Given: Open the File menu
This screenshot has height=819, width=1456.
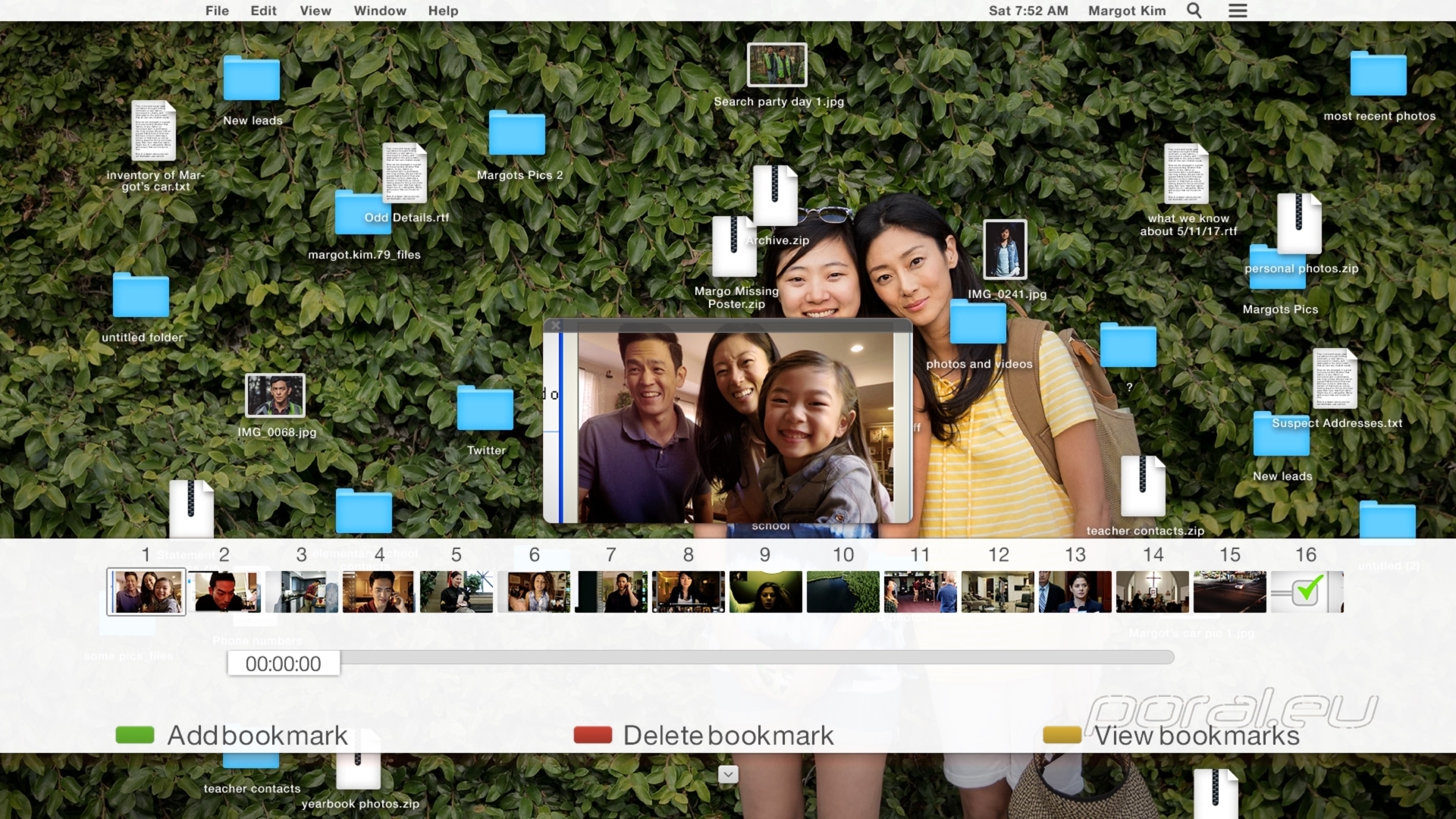Looking at the screenshot, I should [217, 11].
